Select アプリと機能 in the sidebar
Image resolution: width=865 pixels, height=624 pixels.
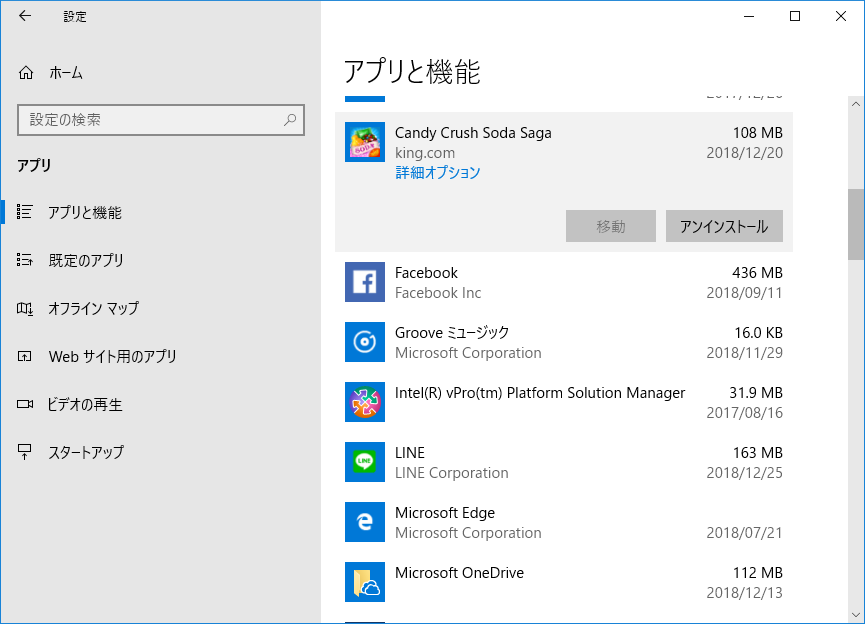85,212
